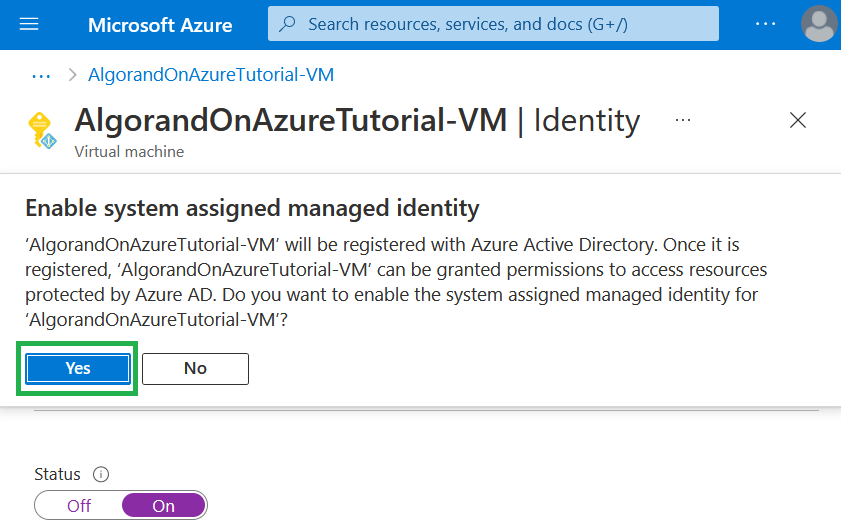This screenshot has height=526, width=841.
Task: Focus the search resources input field
Action: pyautogui.click(x=500, y=24)
